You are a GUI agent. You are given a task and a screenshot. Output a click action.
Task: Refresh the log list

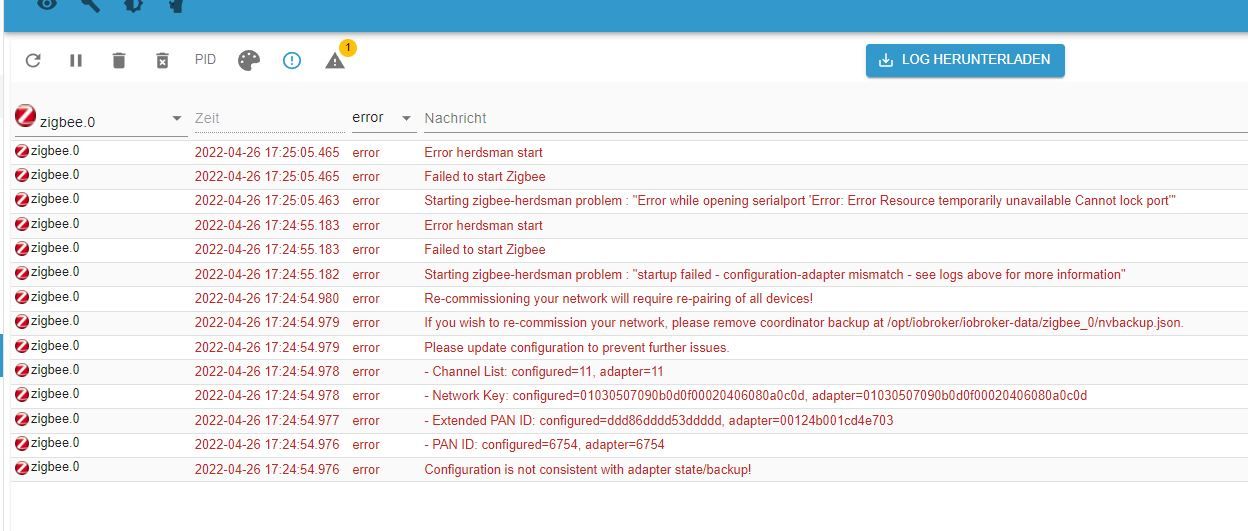click(33, 61)
